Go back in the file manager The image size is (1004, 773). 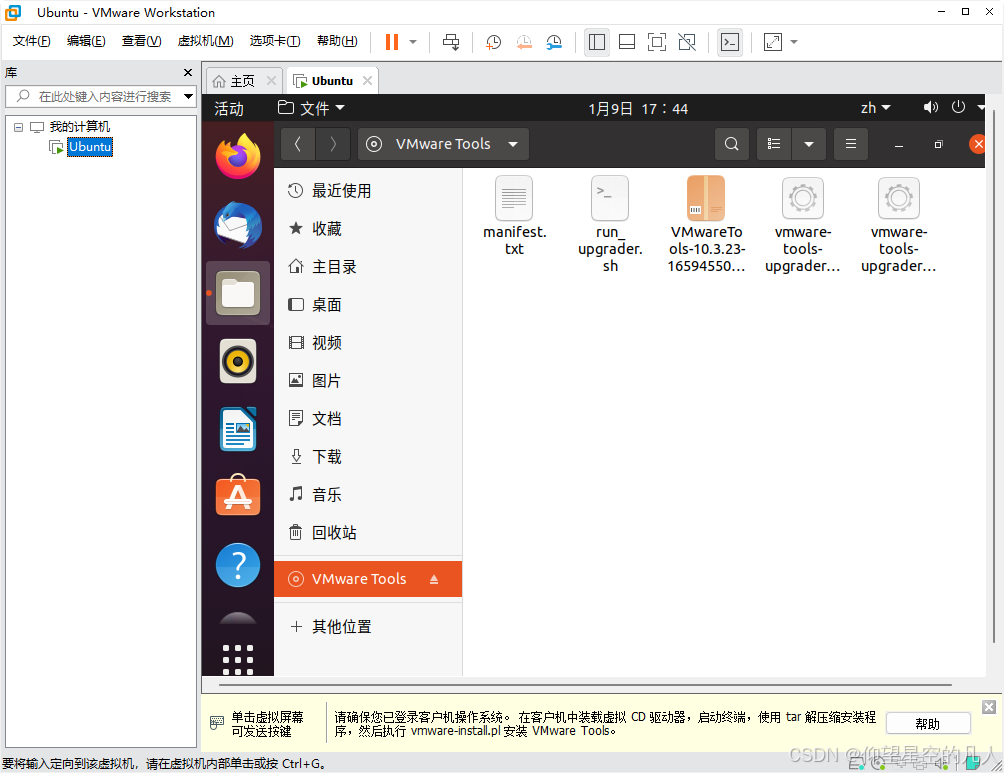click(x=297, y=144)
